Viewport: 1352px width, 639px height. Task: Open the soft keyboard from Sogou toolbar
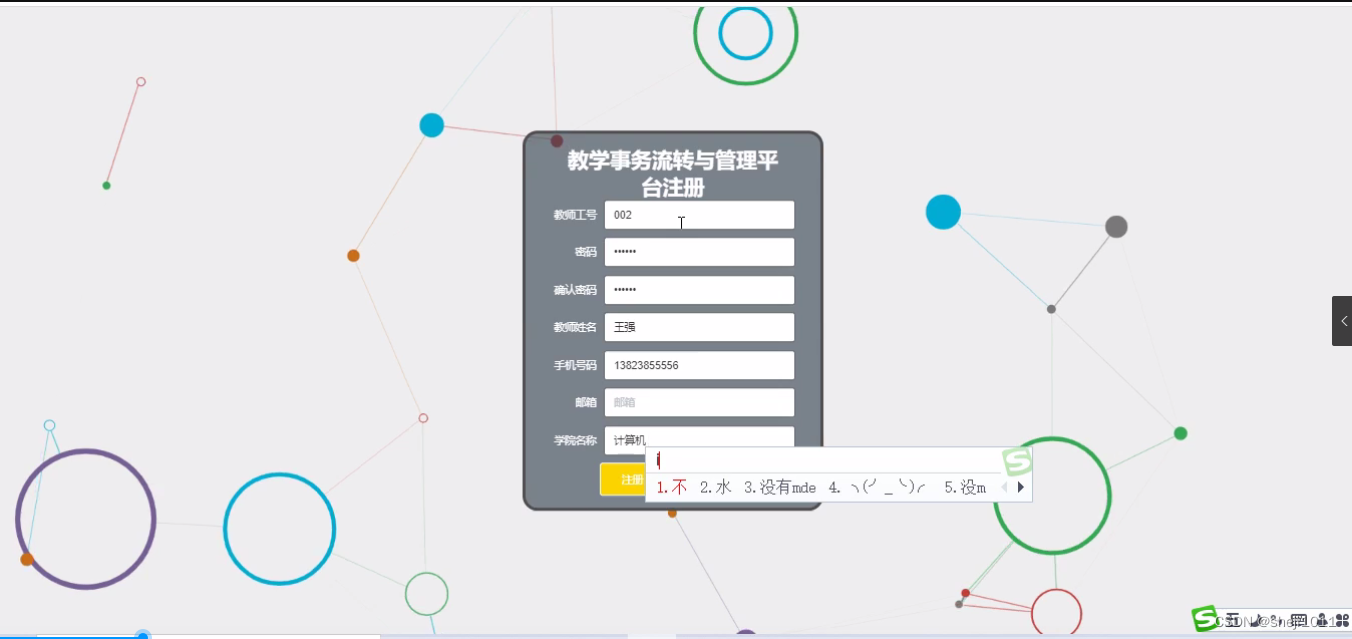tap(1299, 620)
